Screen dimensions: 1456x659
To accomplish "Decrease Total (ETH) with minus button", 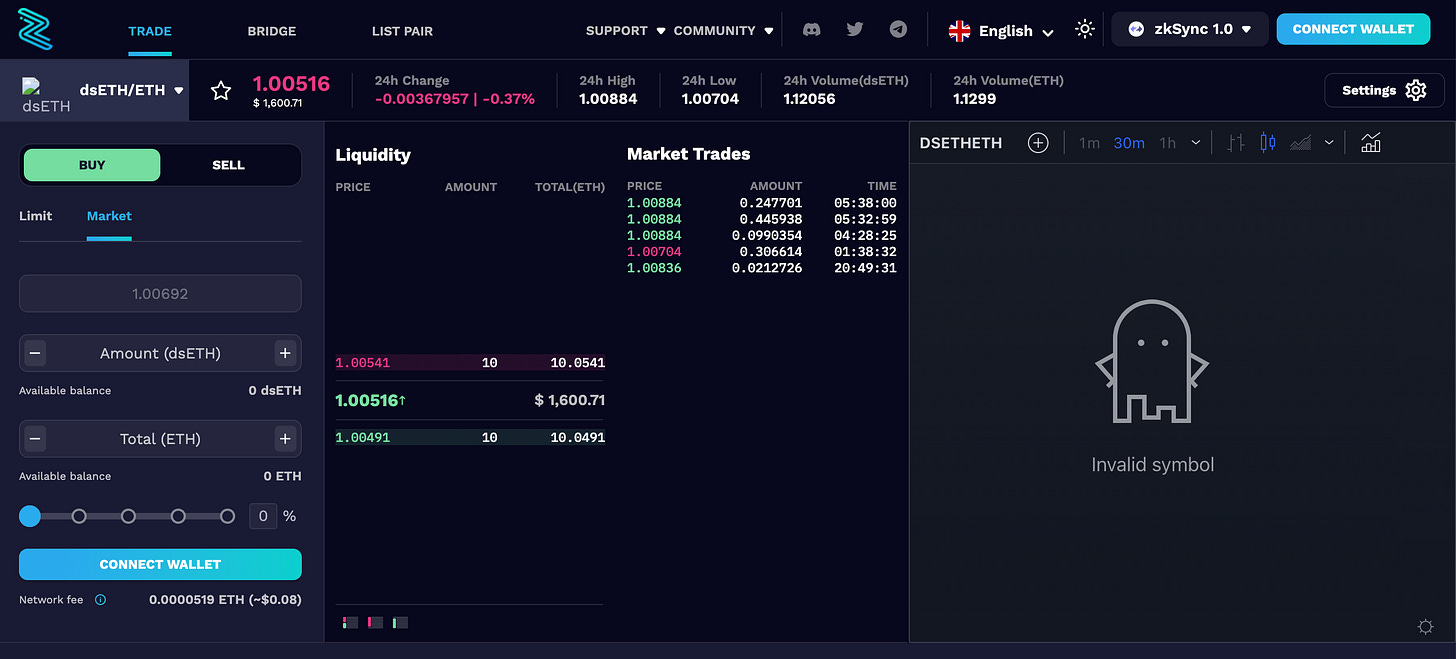I will 35,438.
